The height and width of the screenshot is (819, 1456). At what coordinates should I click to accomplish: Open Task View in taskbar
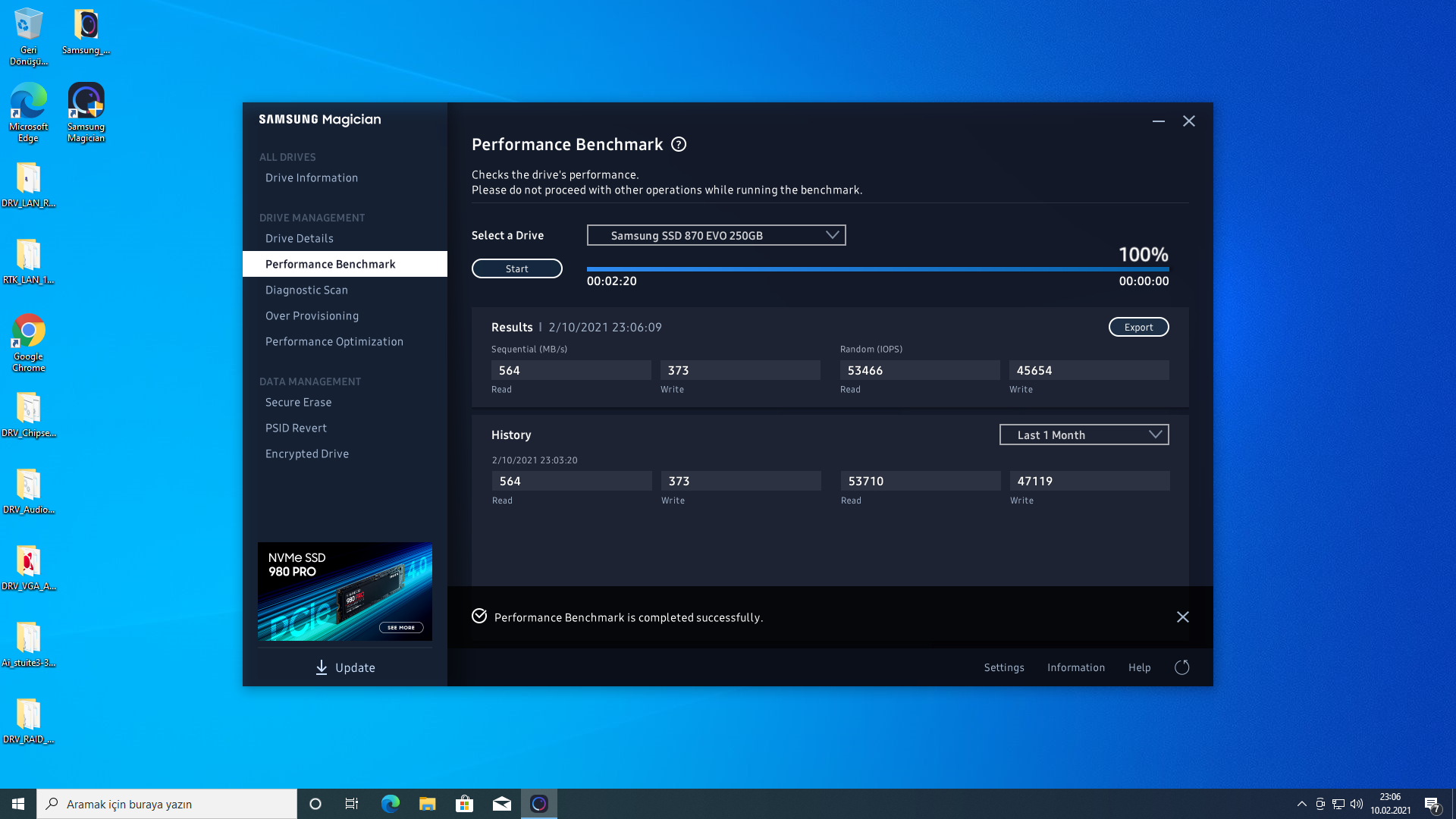[x=352, y=804]
